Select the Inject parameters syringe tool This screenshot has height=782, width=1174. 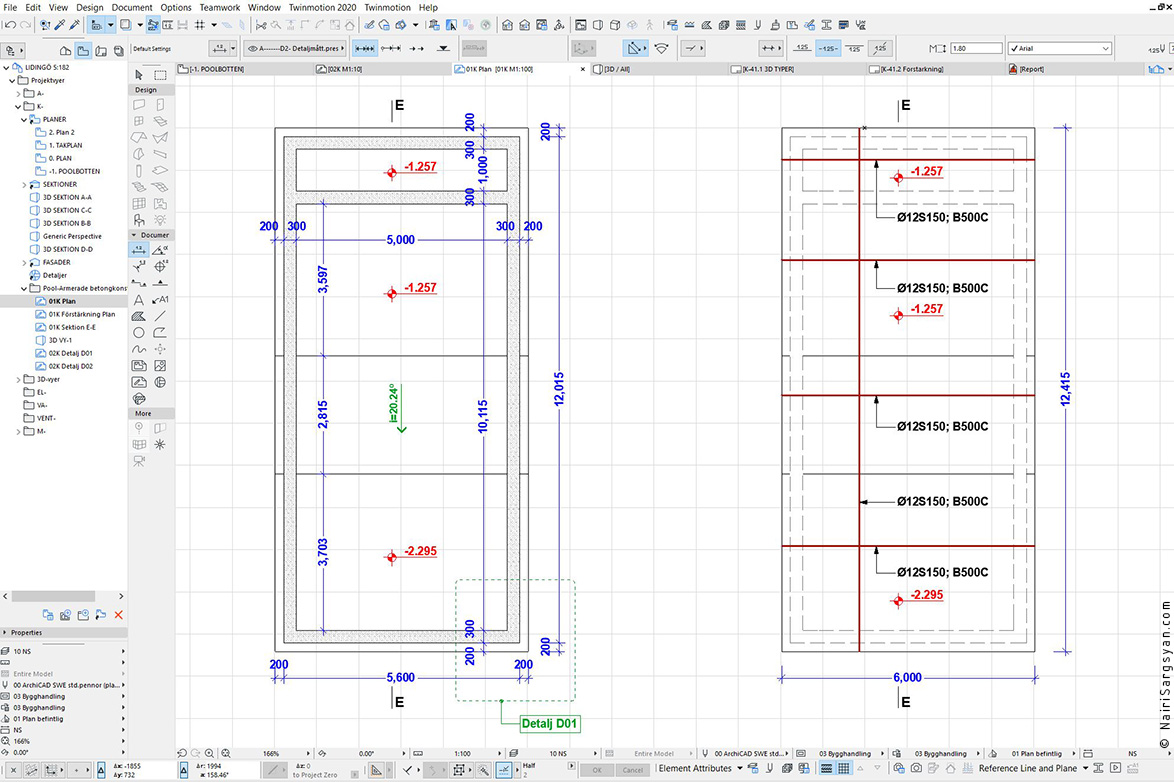coord(74,25)
